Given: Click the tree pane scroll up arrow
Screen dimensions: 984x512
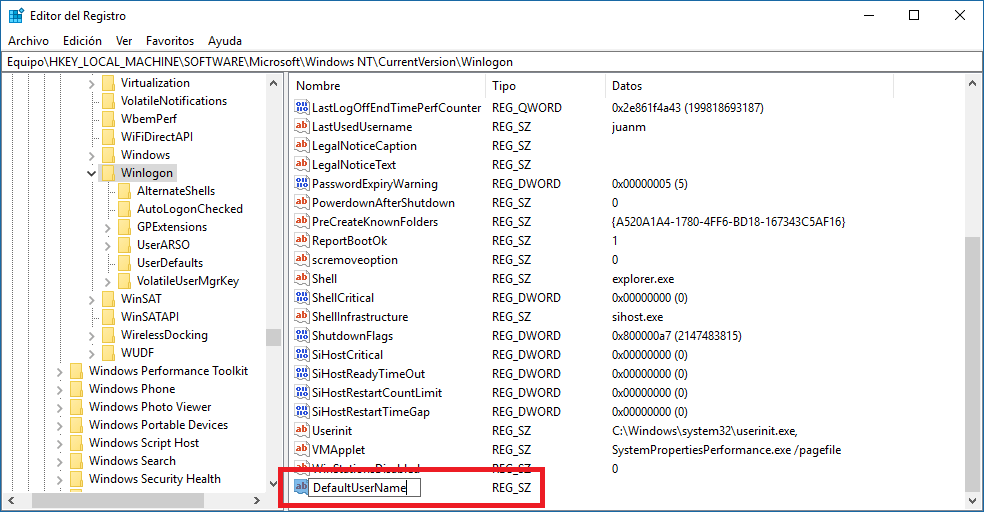Looking at the screenshot, I should pos(274,83).
